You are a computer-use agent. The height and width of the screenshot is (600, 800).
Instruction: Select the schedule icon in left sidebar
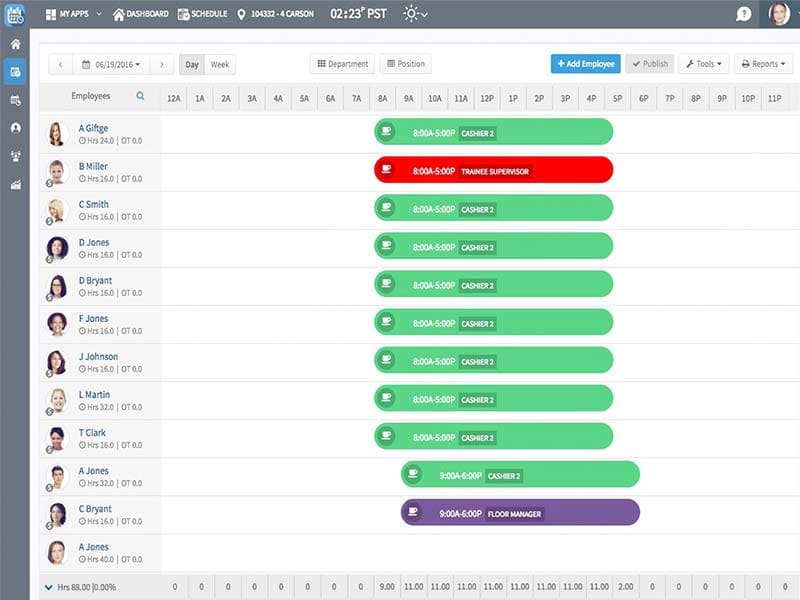[15, 72]
